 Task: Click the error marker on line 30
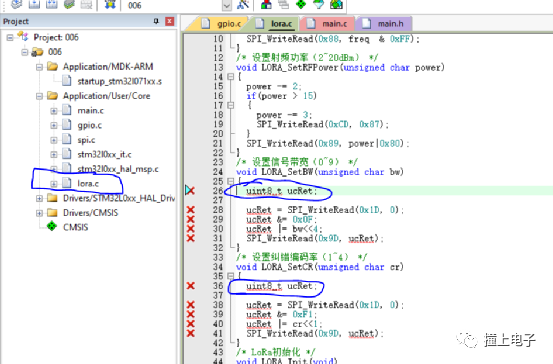coord(190,229)
